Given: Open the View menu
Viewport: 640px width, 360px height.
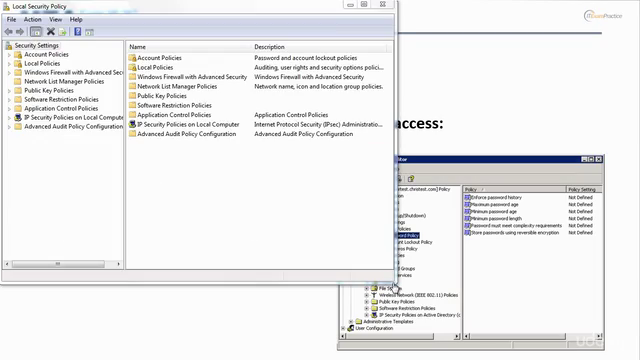Looking at the screenshot, I should click(x=56, y=20).
